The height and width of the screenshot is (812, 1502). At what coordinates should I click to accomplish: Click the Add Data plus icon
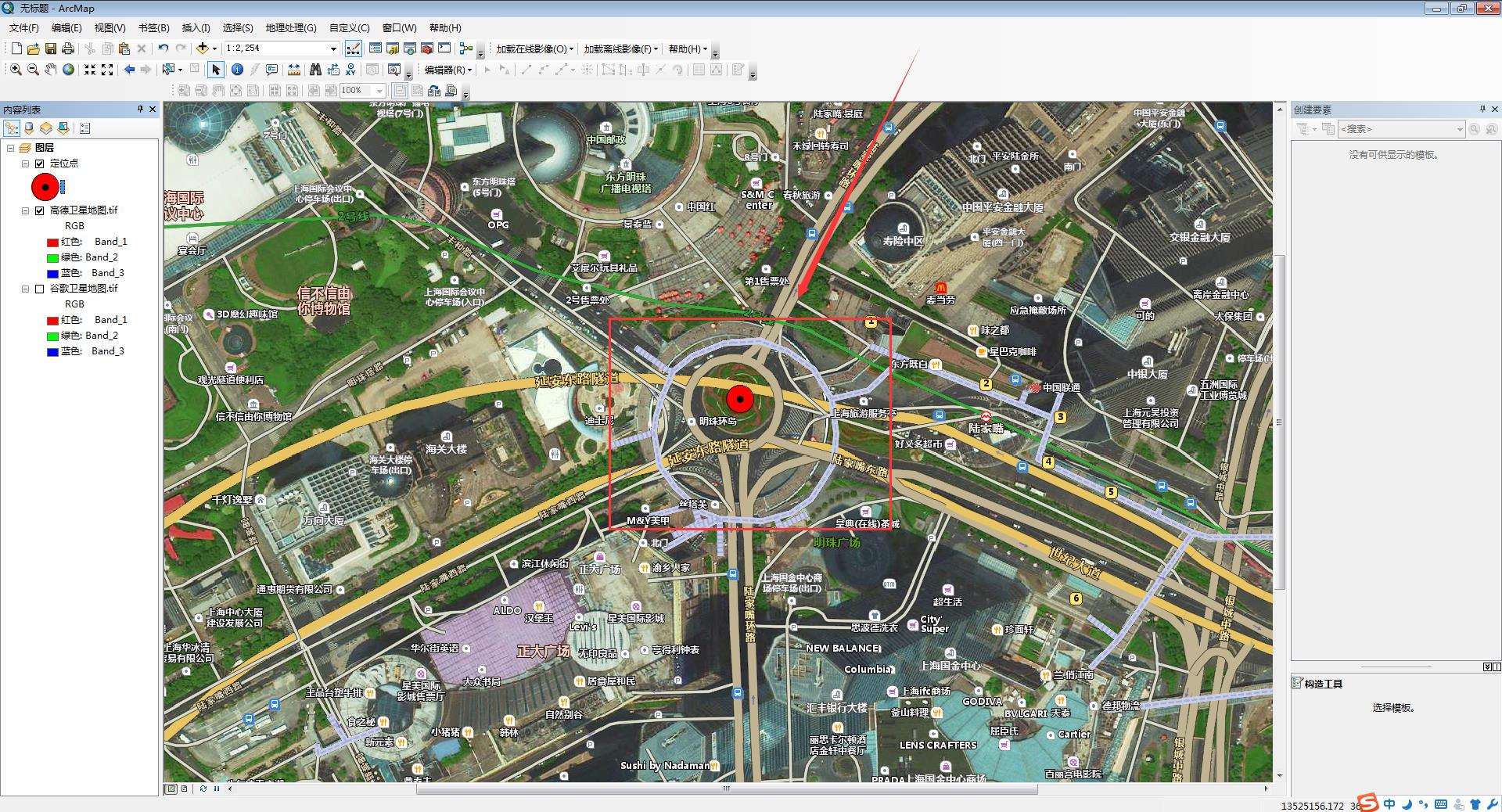click(x=203, y=49)
